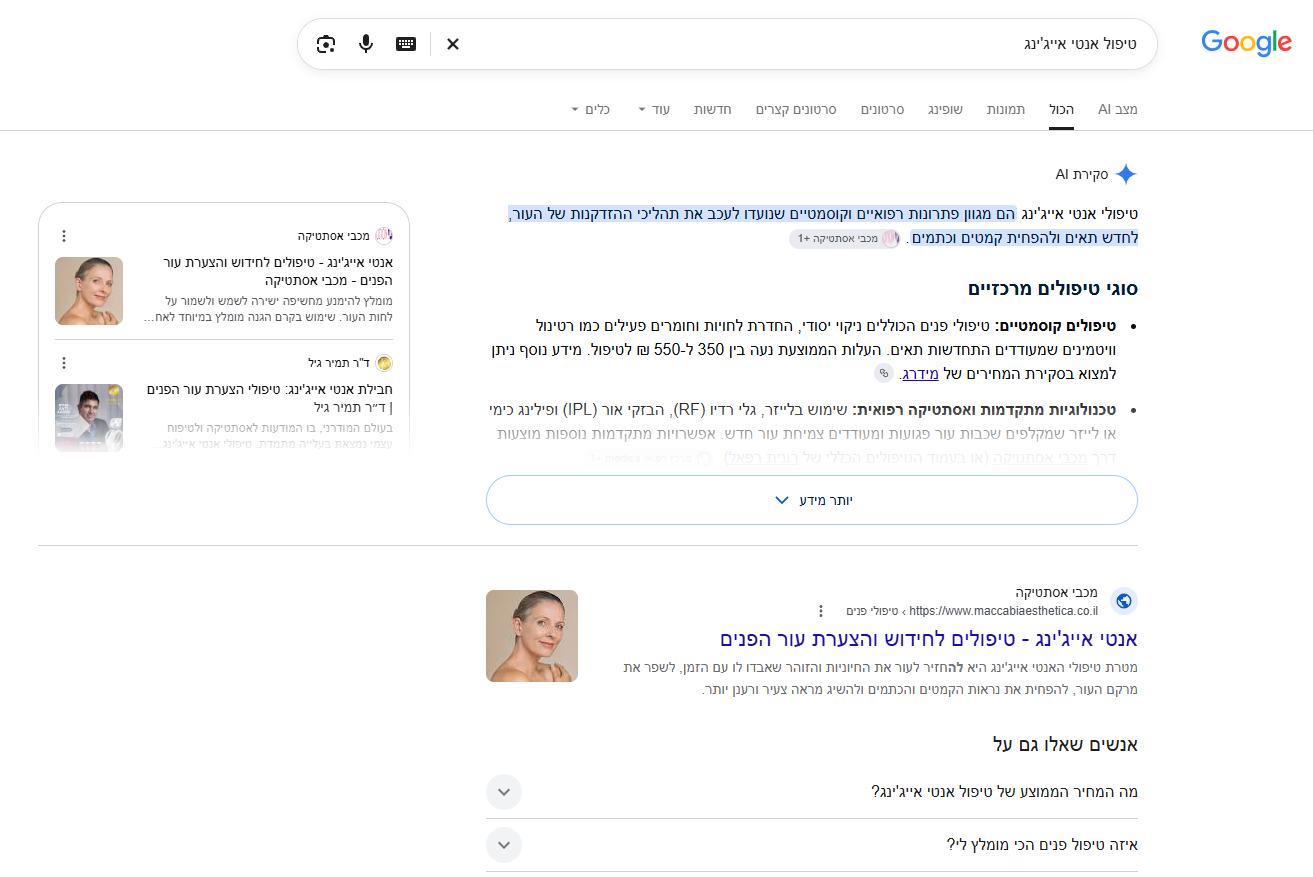
Task: Open the מכבי אסתטיקה +1 source chip
Action: [844, 239]
